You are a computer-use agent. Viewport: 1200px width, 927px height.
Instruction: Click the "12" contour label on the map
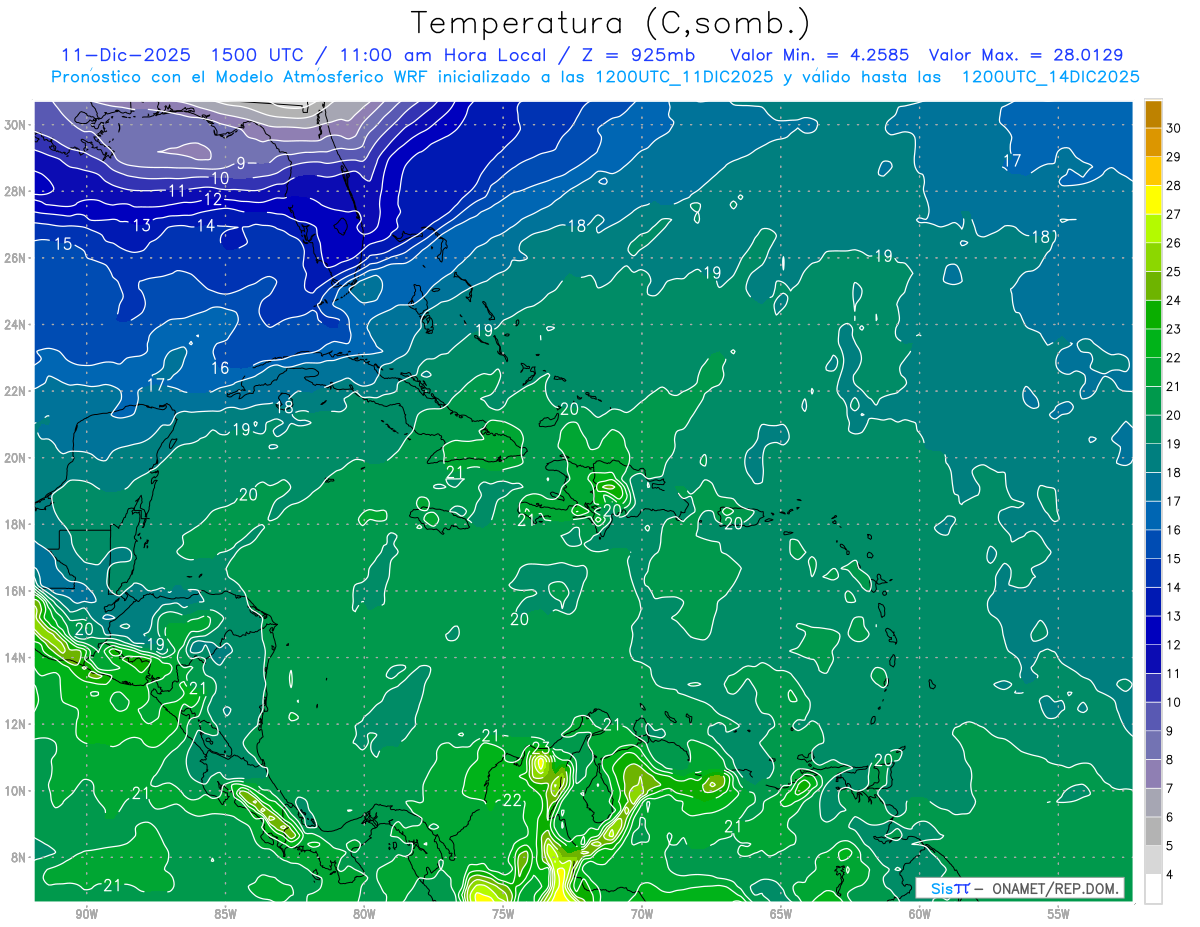pos(213,200)
